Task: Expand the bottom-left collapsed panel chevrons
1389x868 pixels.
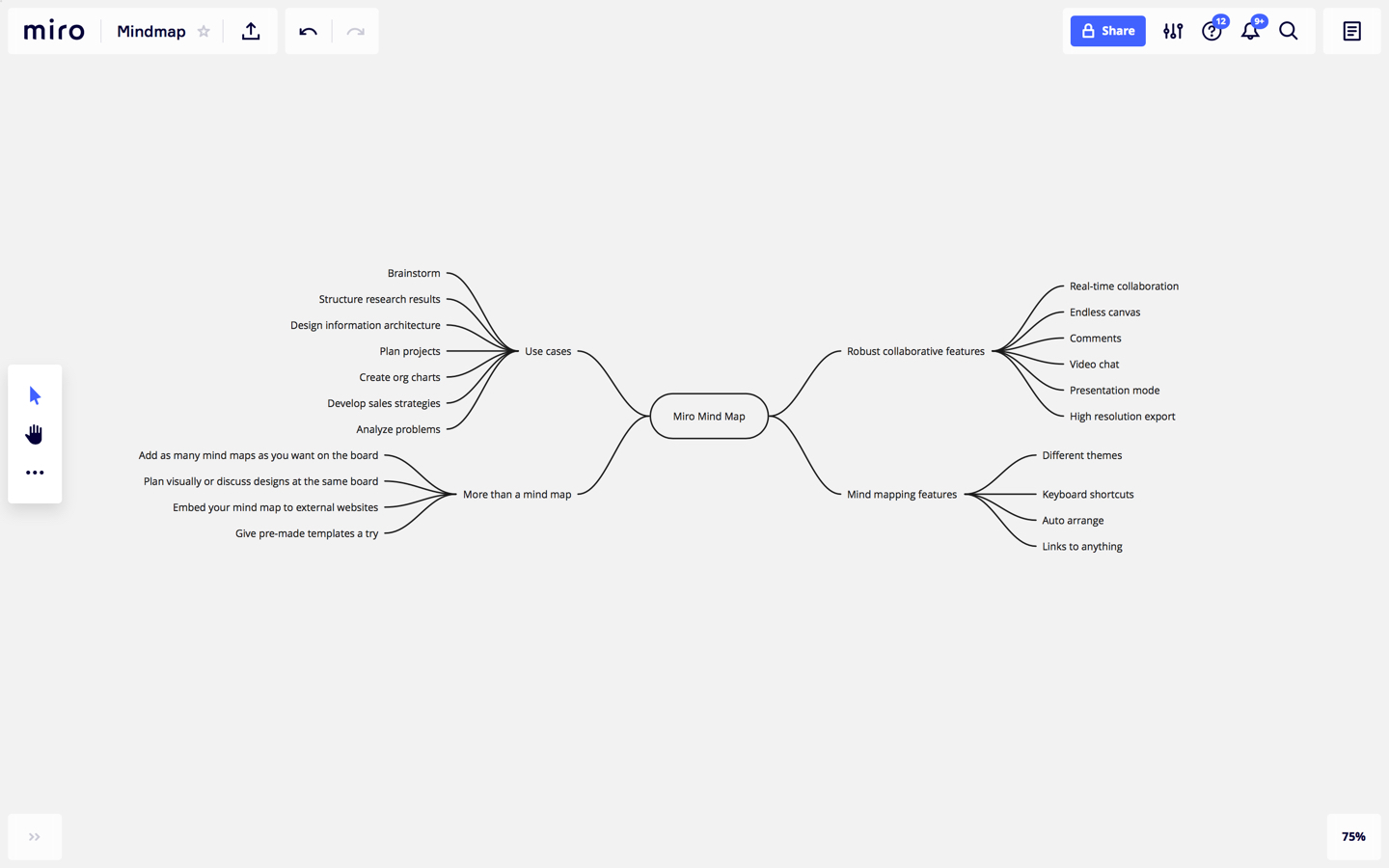Action: (x=35, y=837)
